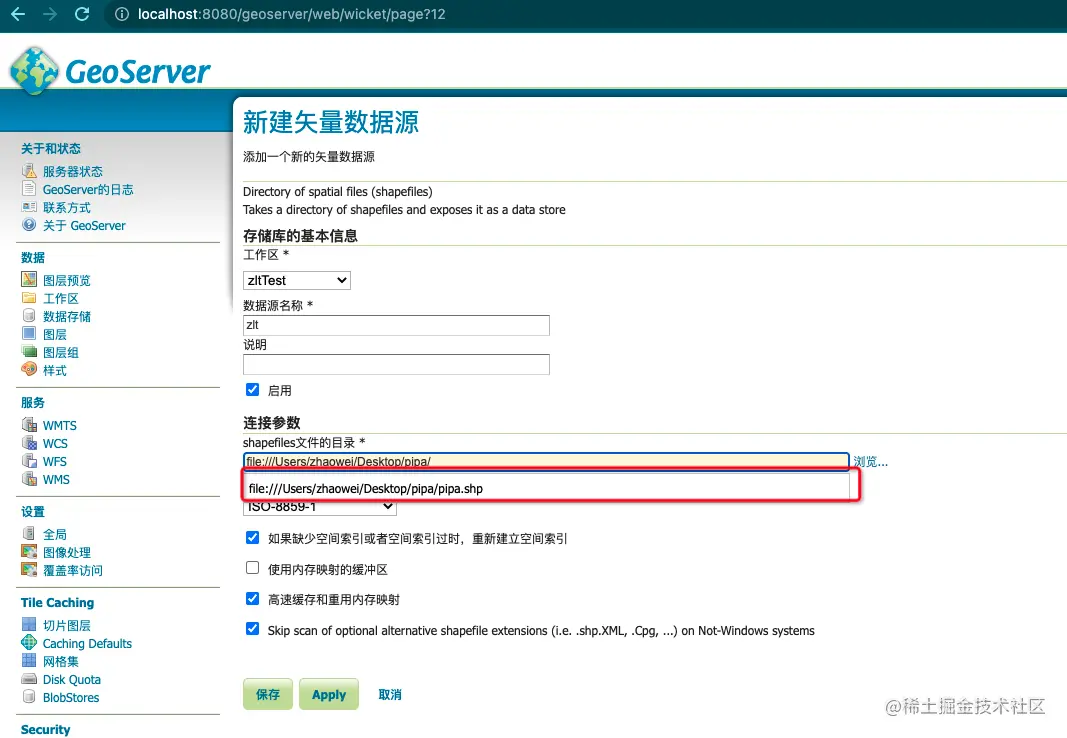
Task: Click the 图层组 stacked icon
Action: point(29,352)
